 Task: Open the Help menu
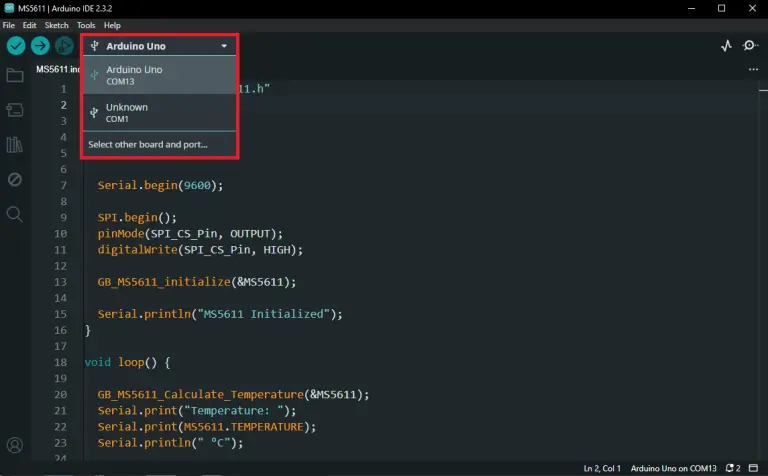click(112, 25)
